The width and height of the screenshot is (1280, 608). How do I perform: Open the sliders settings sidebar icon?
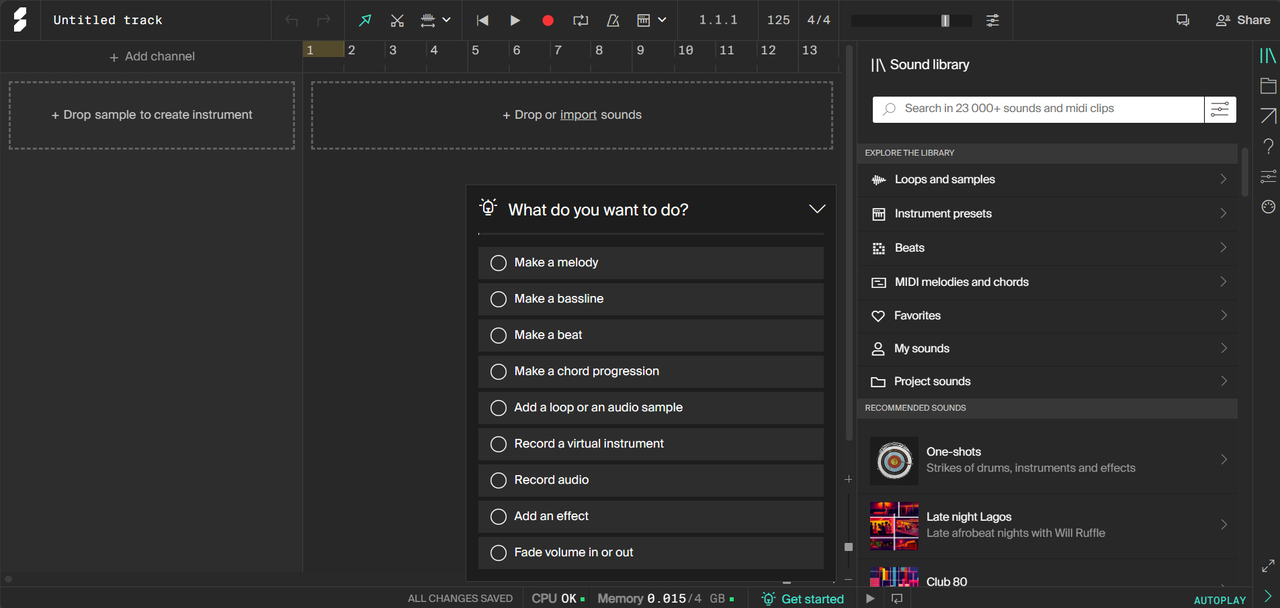tap(1268, 177)
